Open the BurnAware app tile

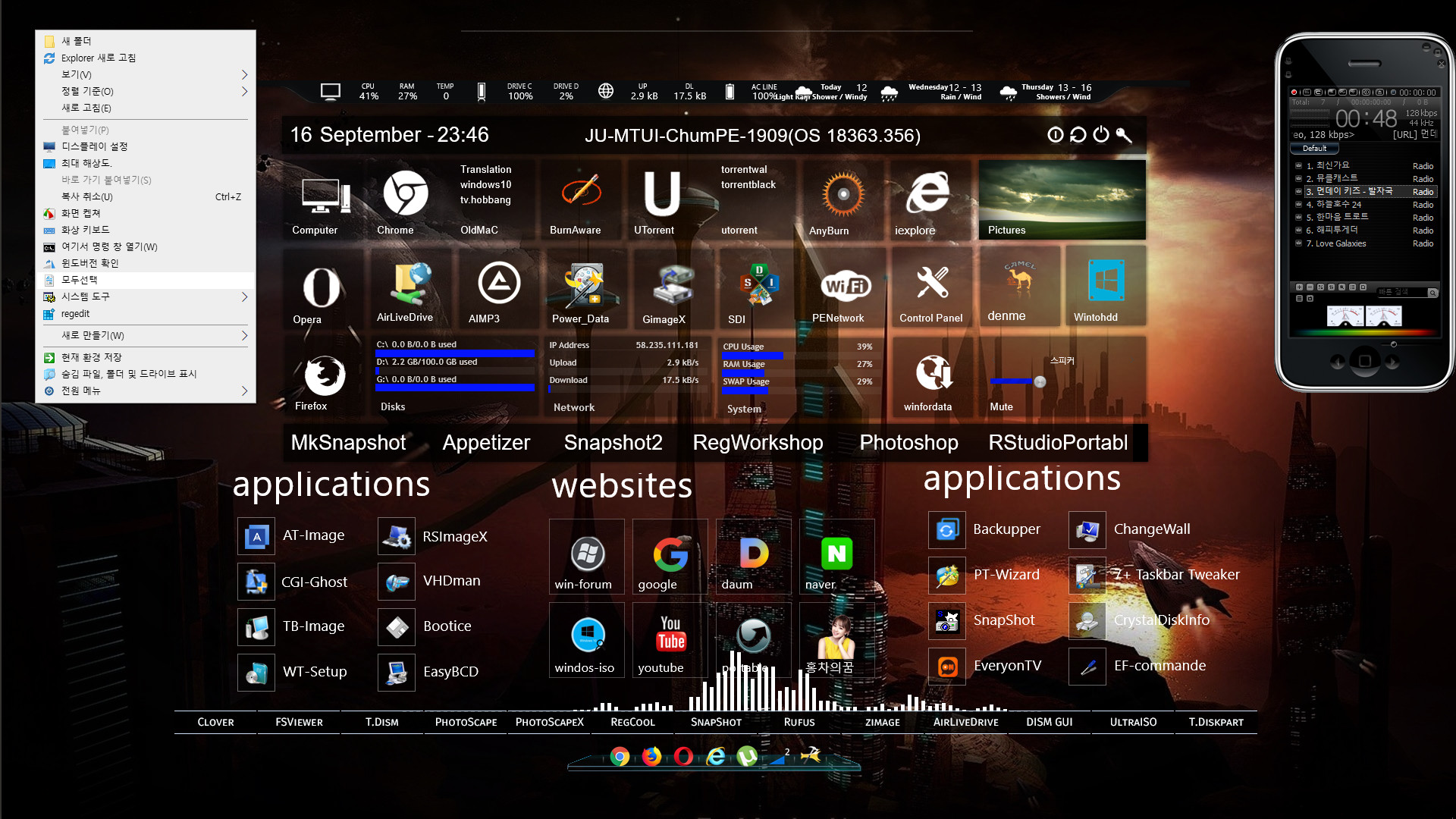(x=580, y=200)
